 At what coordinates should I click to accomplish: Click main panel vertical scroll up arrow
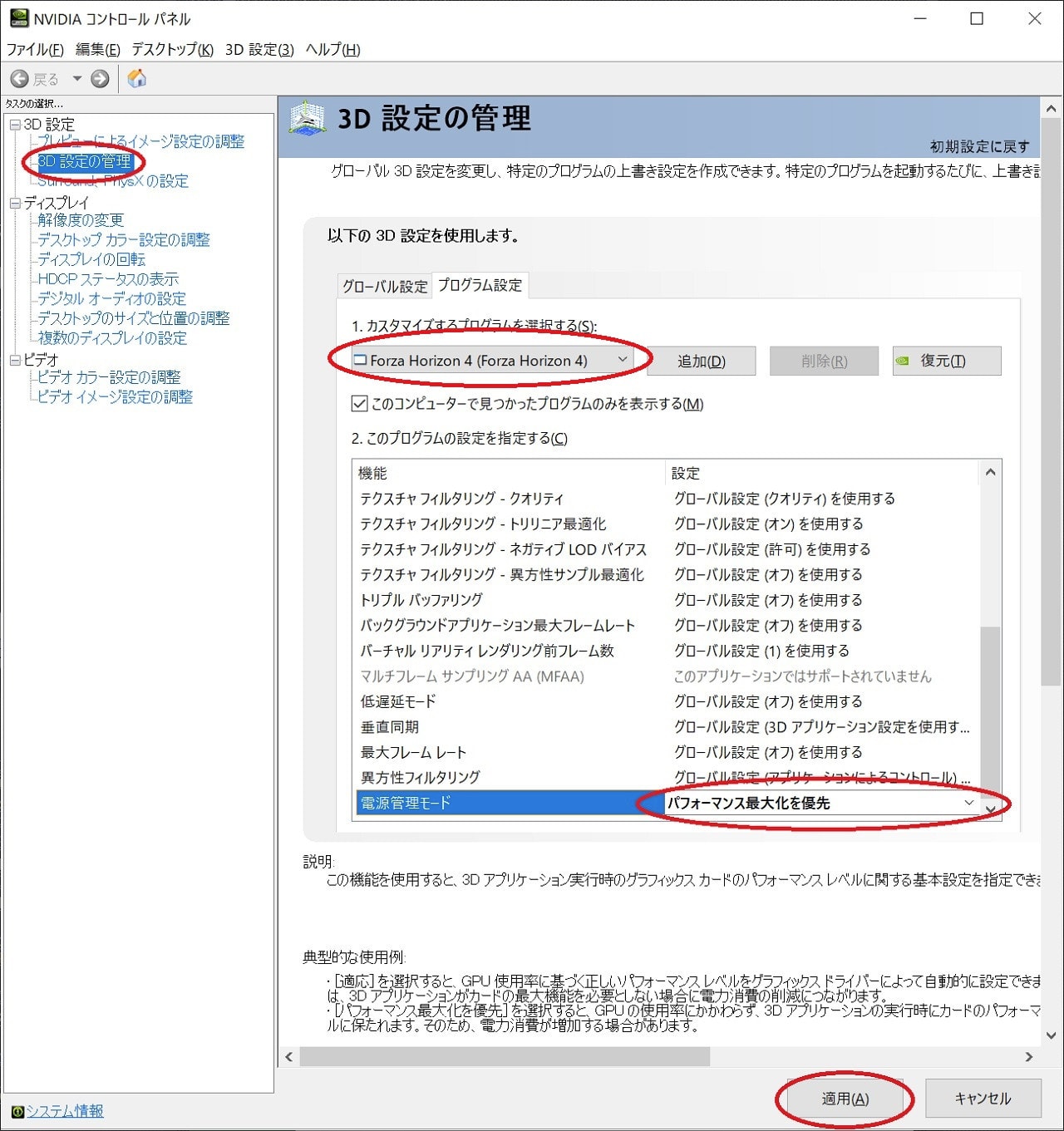1052,108
